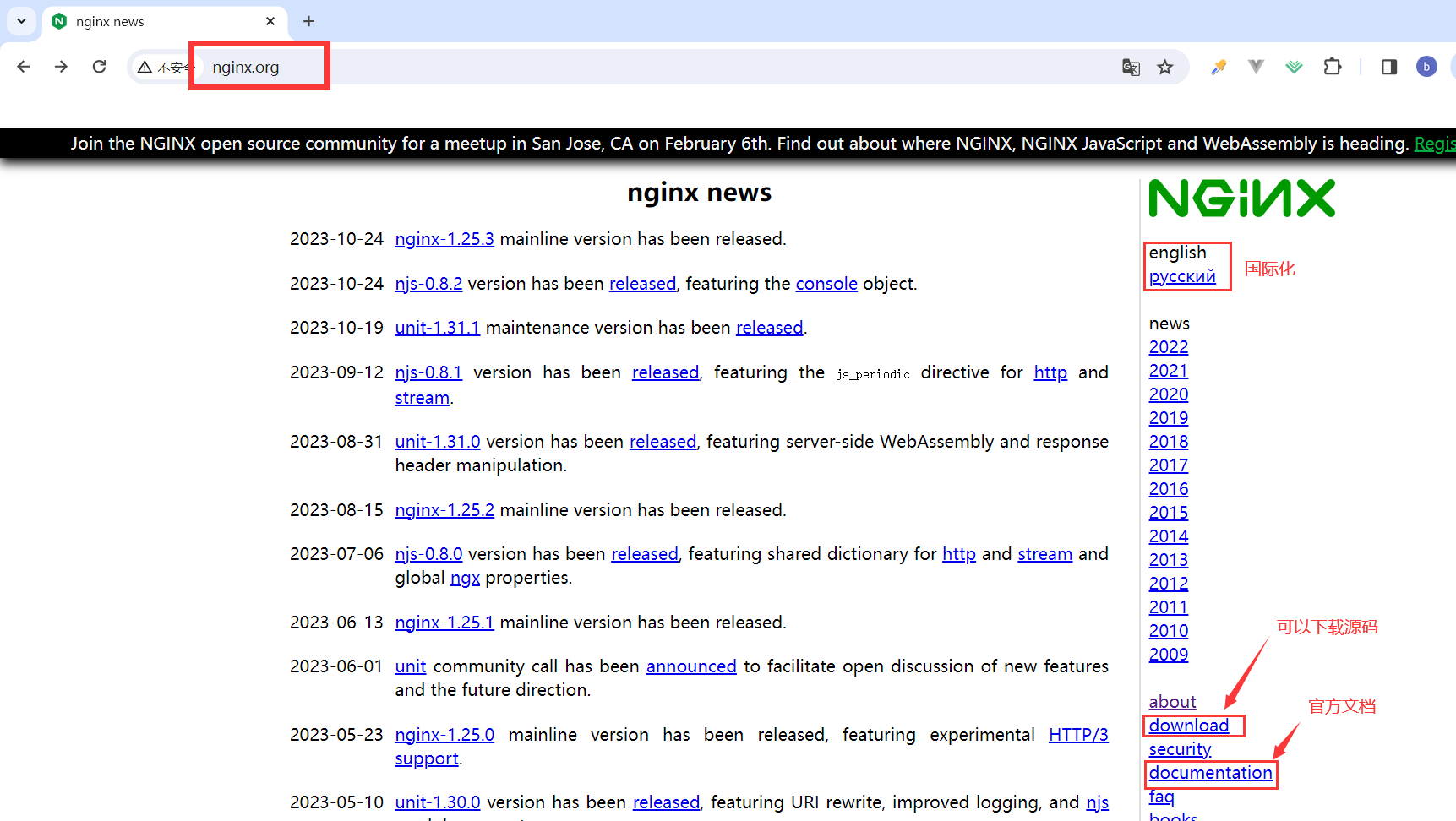Click http link in the 2023-07-06 entry
Viewport: 1456px width, 821px height.
coord(959,554)
